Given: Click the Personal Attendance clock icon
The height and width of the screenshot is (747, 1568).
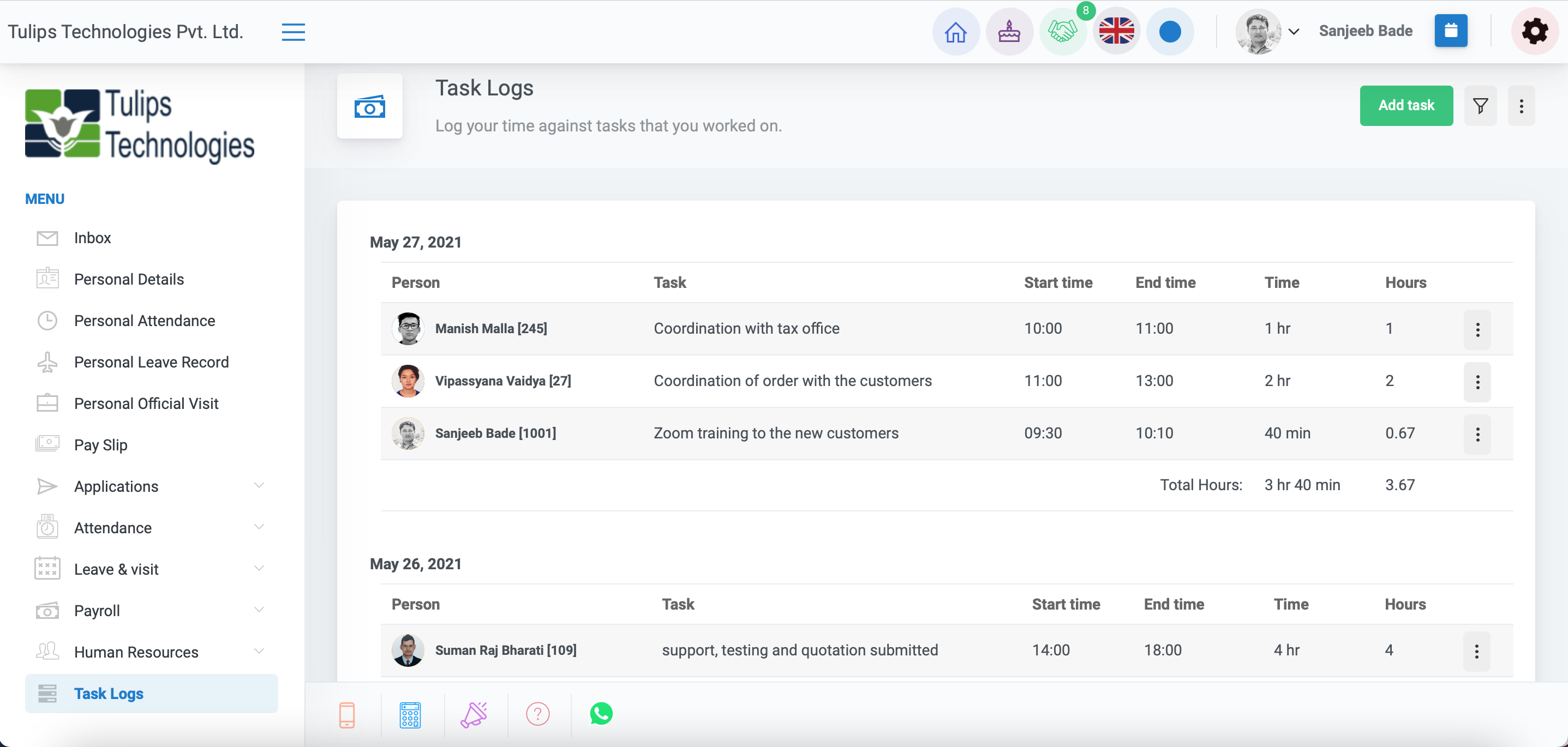Looking at the screenshot, I should point(47,321).
